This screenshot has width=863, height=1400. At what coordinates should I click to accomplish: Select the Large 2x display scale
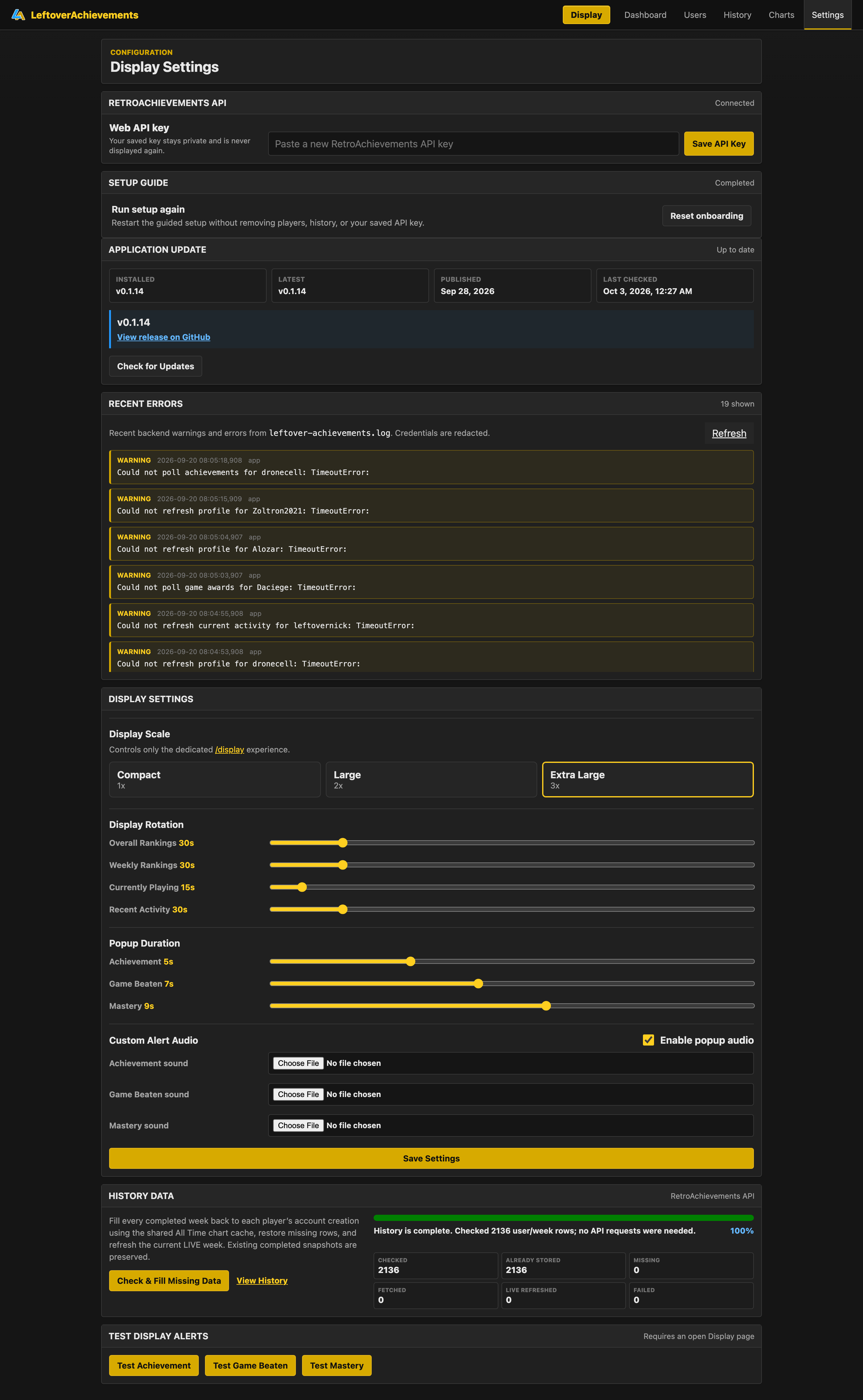pos(431,780)
